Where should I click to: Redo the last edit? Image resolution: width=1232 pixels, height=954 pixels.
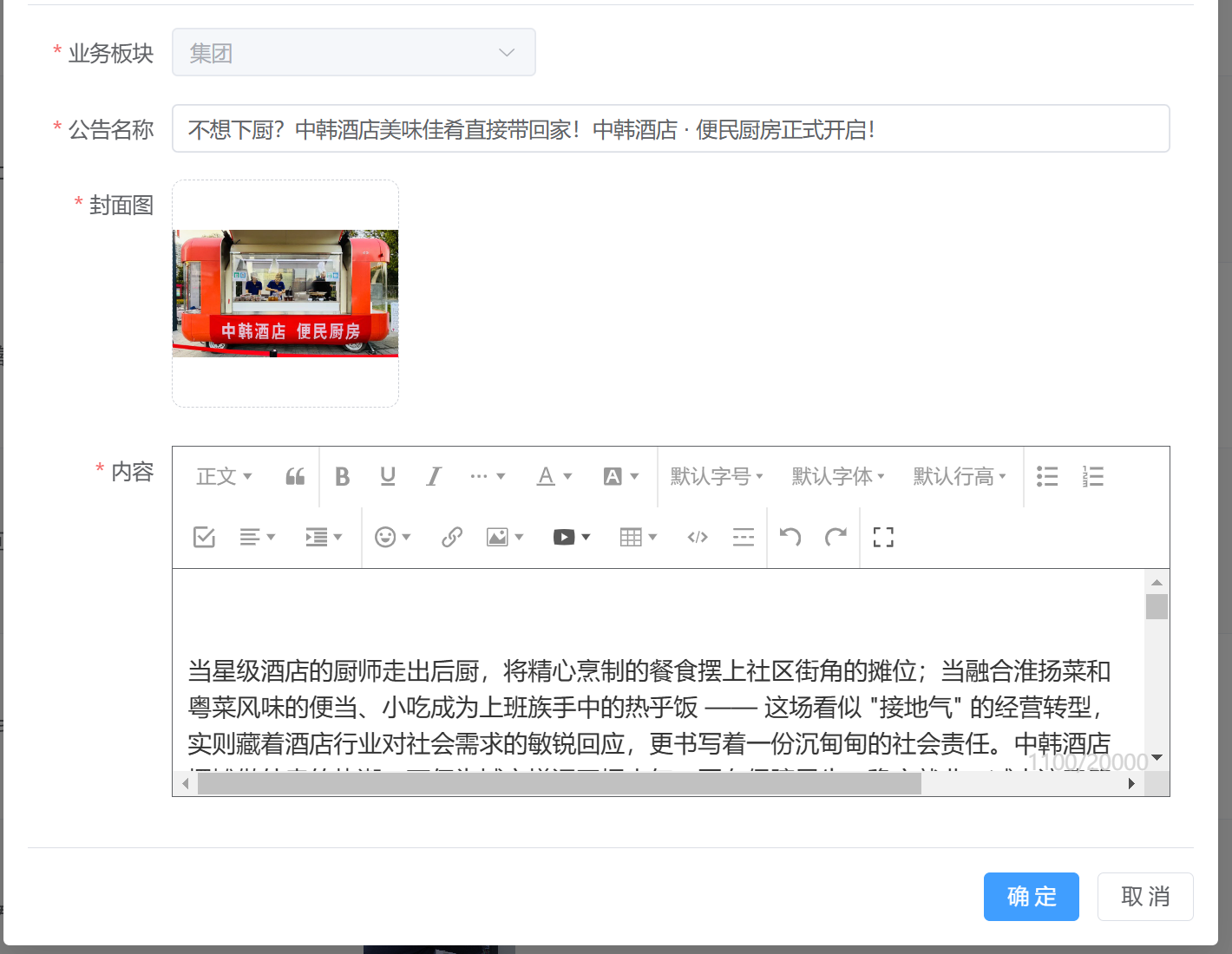coord(836,537)
